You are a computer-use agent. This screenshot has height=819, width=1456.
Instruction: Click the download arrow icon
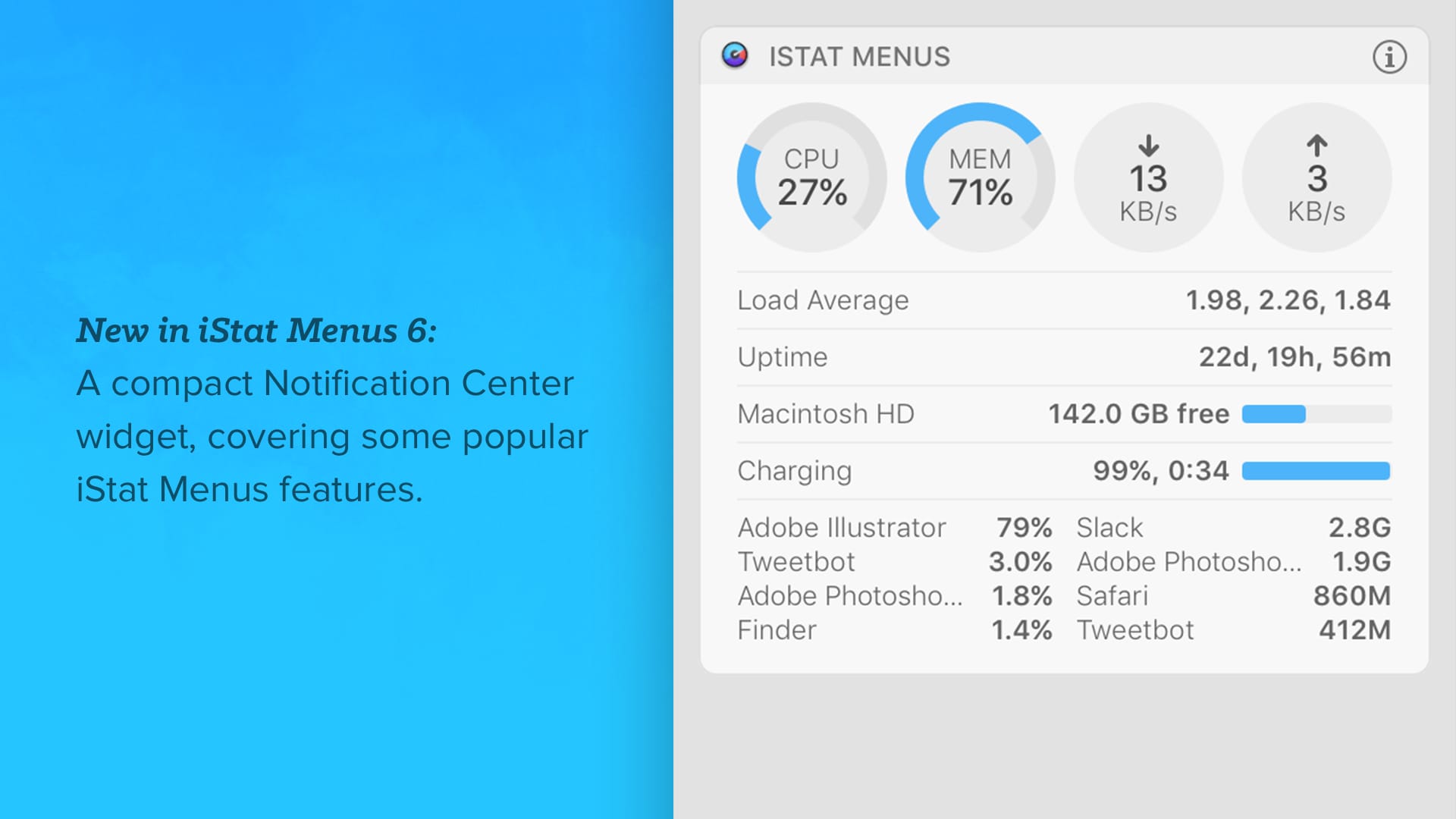pos(1149,146)
